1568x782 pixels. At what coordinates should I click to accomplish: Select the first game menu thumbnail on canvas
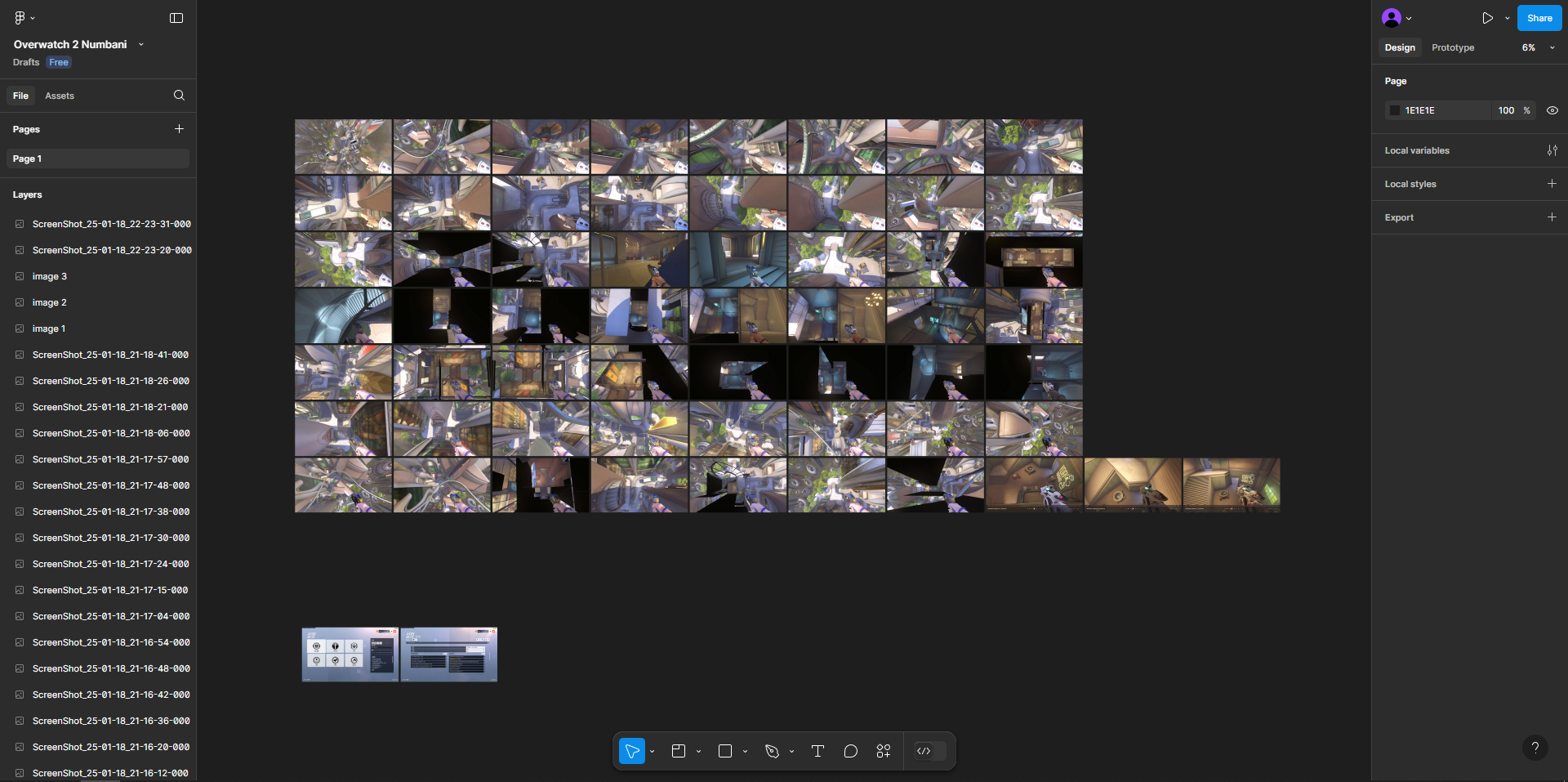click(350, 655)
